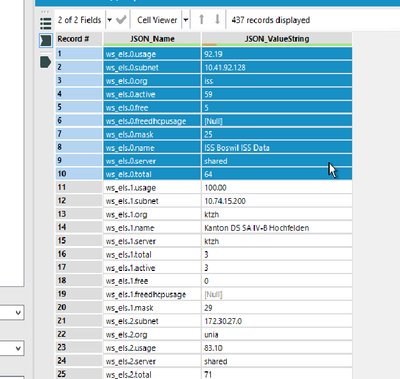Click 'ws_els.0.freedhcpusage' cell
Screen dimensions: 400x379
click(152, 121)
